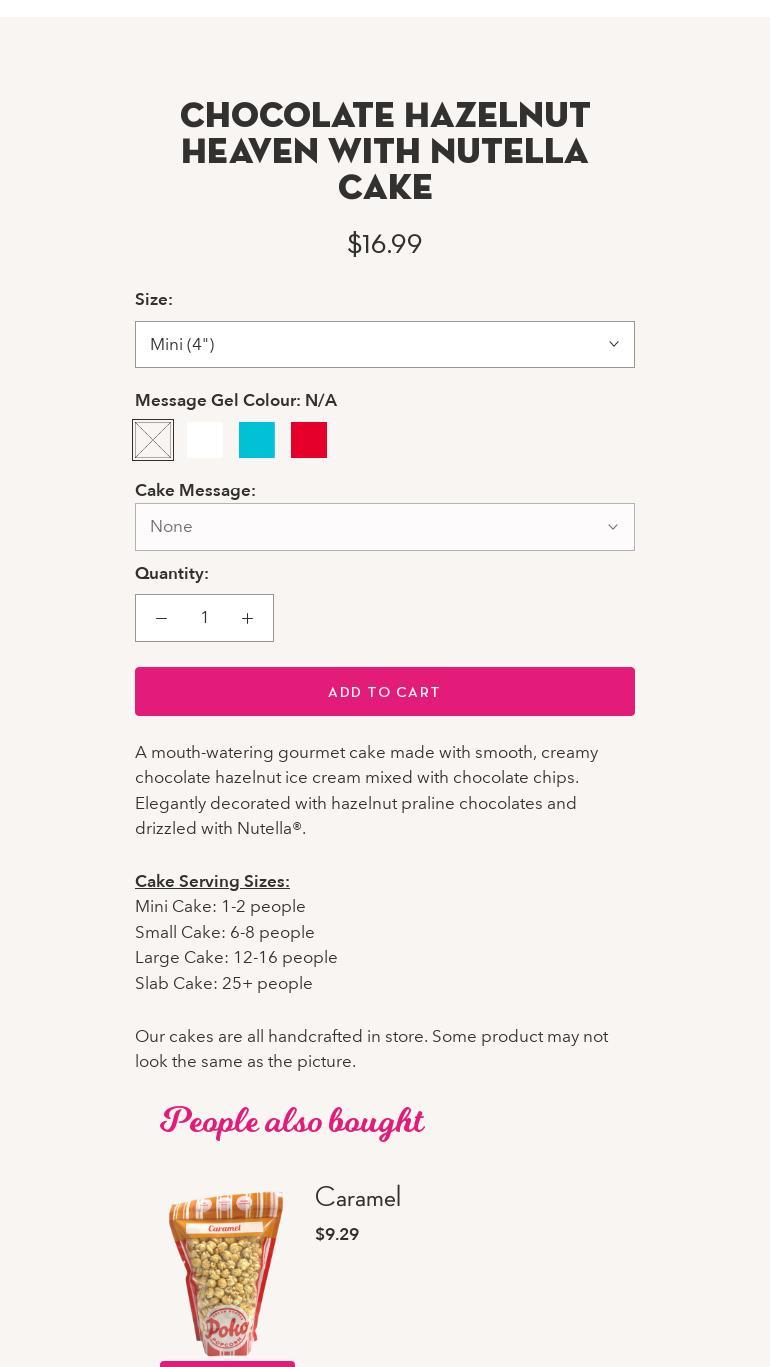The height and width of the screenshot is (1367, 770).
Task: Click the pink button below the Caramel popcorn image
Action: click(x=227, y=1363)
